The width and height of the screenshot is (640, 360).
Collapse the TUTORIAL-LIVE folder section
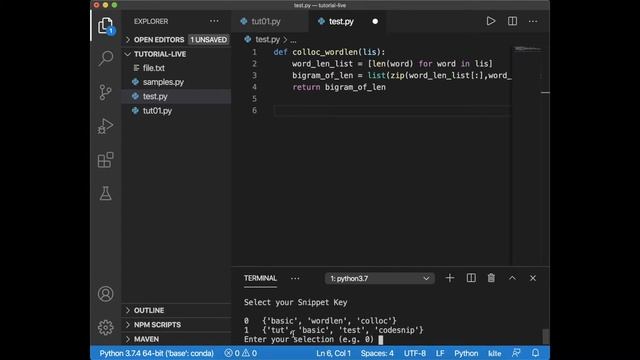[x=176, y=54]
